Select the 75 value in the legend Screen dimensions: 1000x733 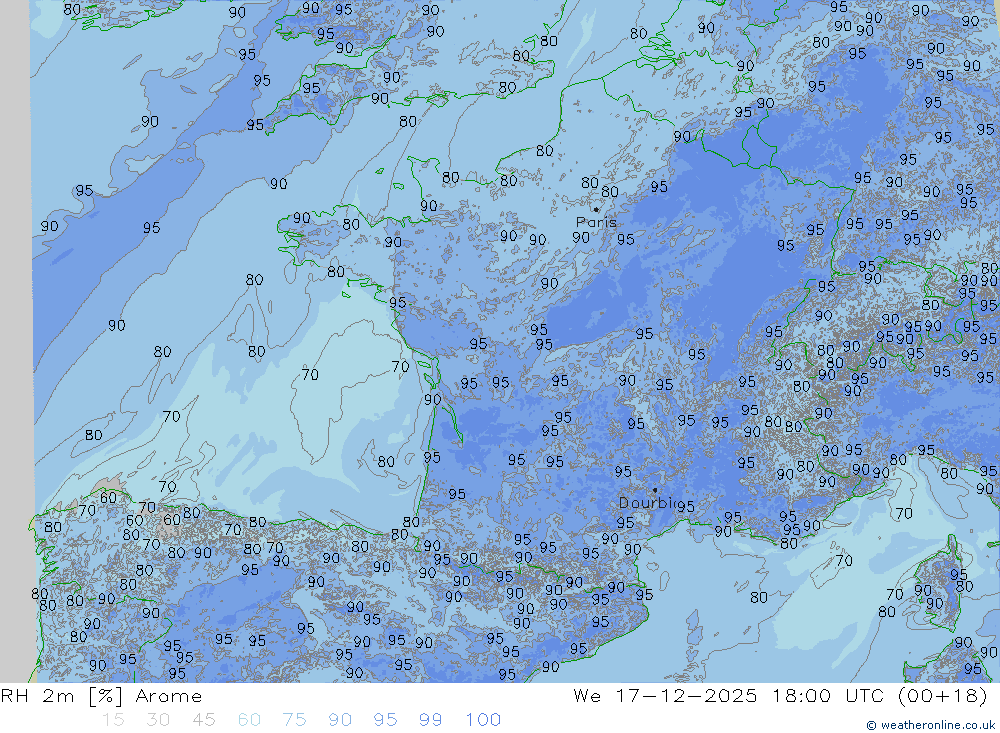pos(295,720)
